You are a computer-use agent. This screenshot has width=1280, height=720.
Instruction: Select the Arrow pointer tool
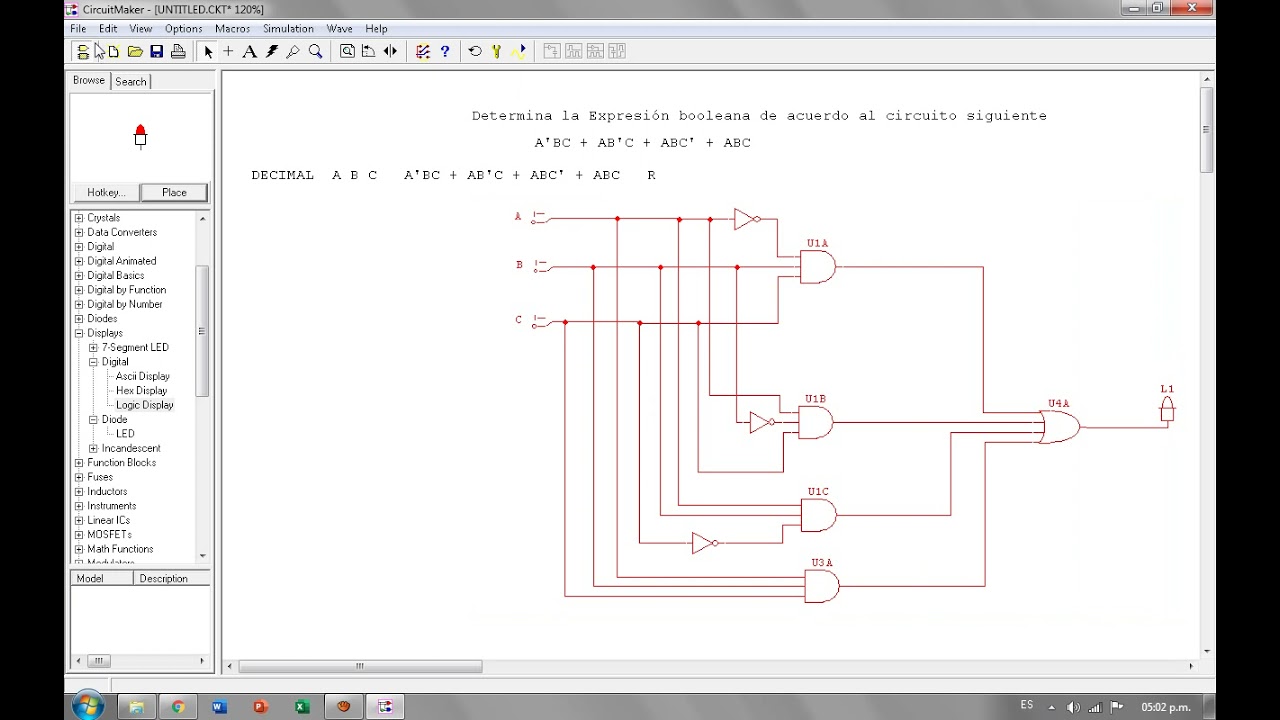208,51
